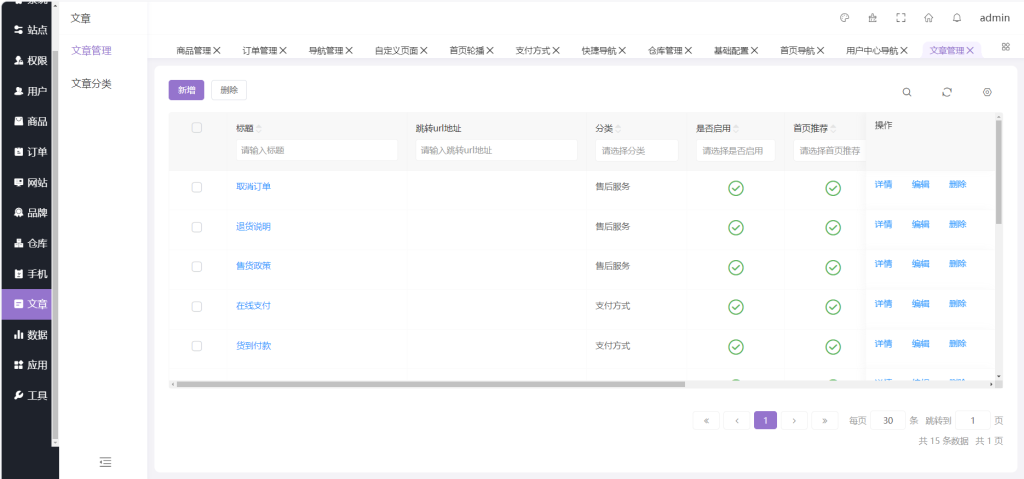Click the table vertical scrollbar
Image resolution: width=1024 pixels, height=479 pixels.
coord(999,172)
